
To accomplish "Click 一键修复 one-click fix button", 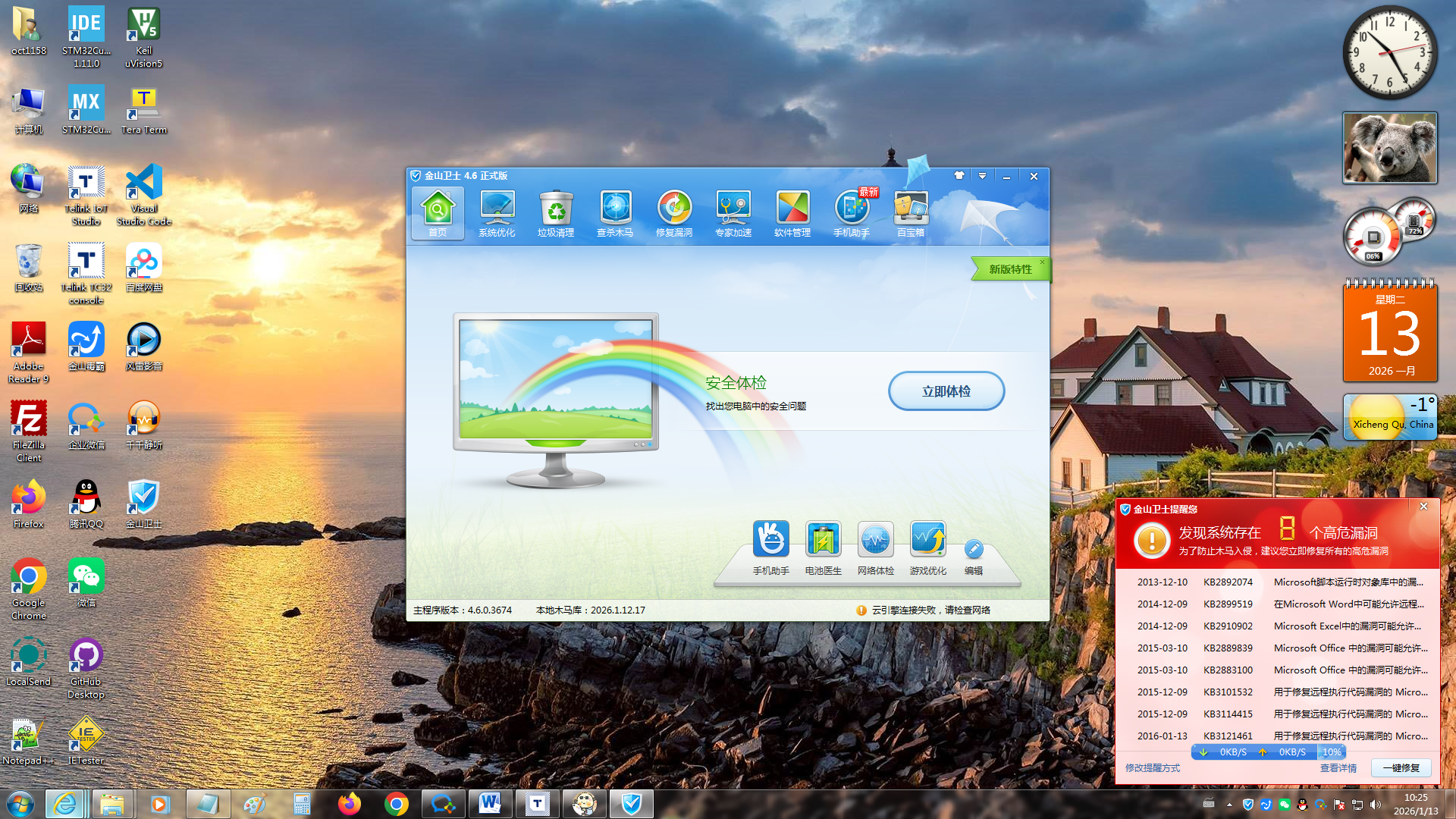I will click(x=1401, y=768).
